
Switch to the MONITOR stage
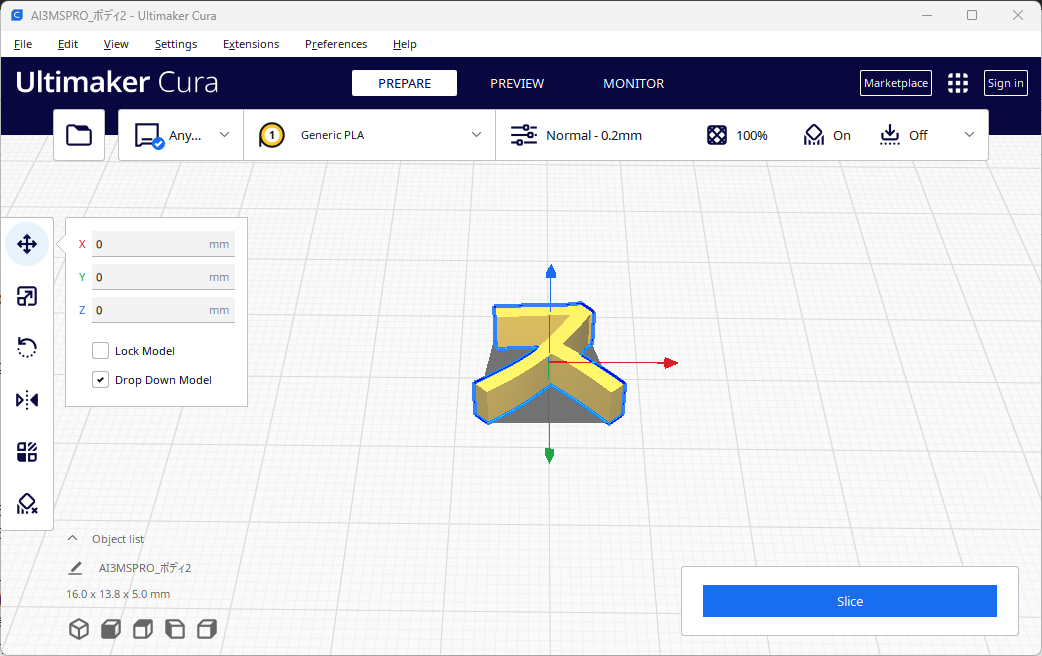click(633, 83)
